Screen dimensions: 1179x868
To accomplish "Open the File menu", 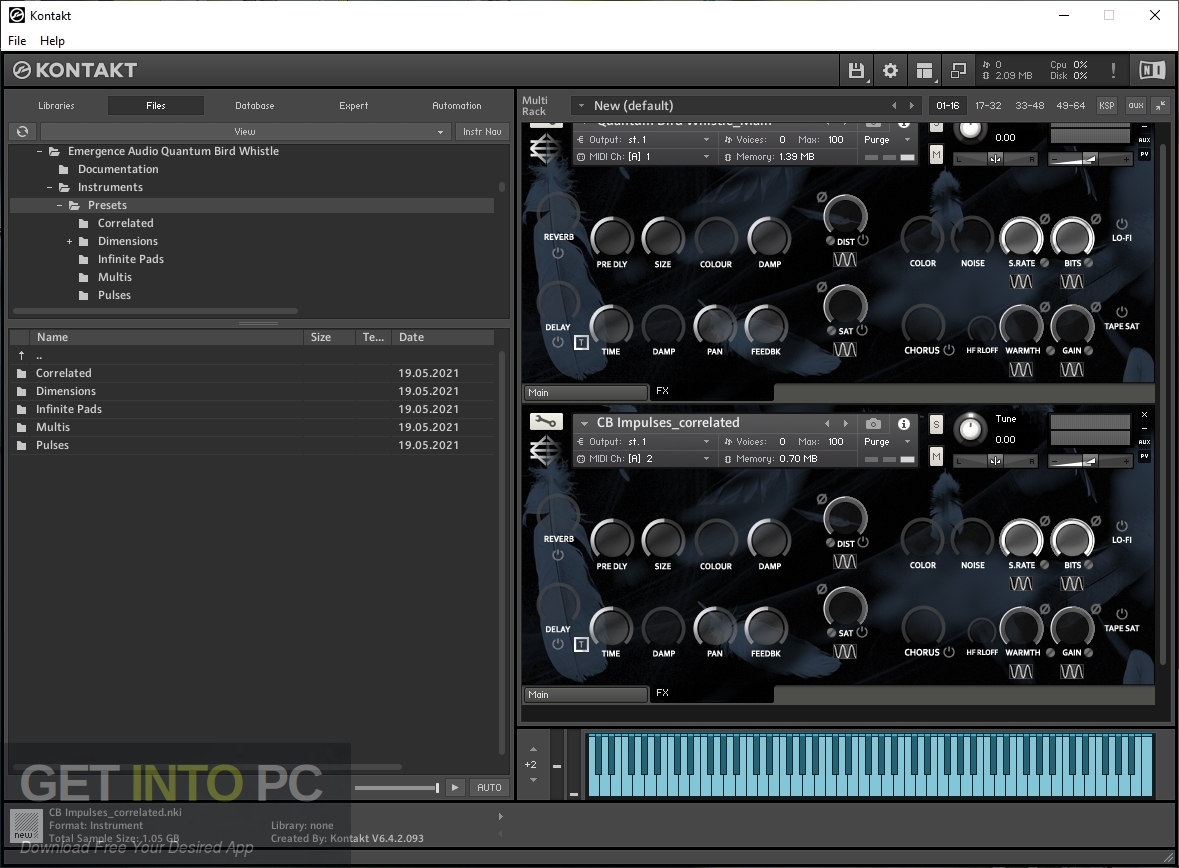I will pyautogui.click(x=17, y=41).
